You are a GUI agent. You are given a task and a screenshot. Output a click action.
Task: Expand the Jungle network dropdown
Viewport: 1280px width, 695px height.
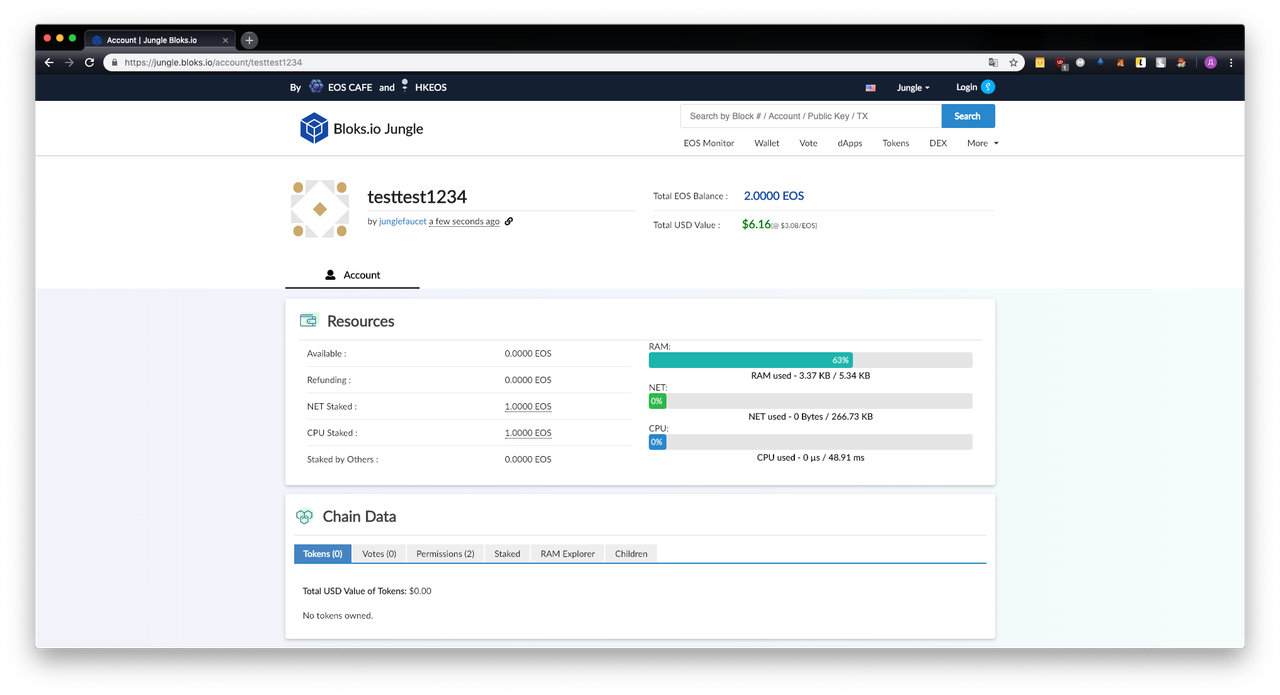913,88
